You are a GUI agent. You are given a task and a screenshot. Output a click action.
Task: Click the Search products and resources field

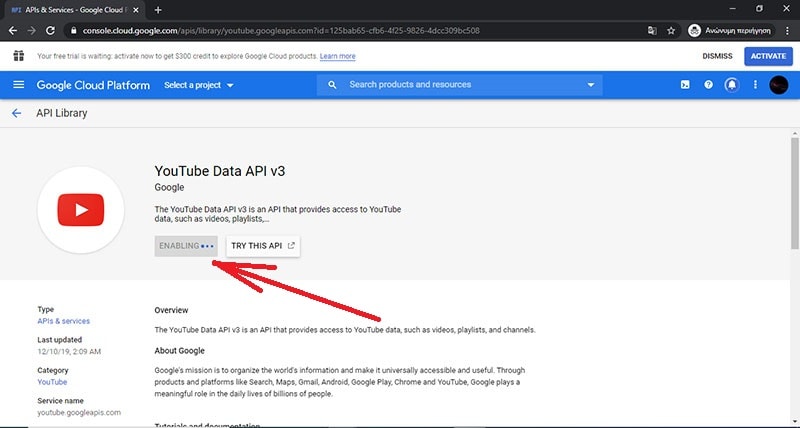click(x=460, y=85)
